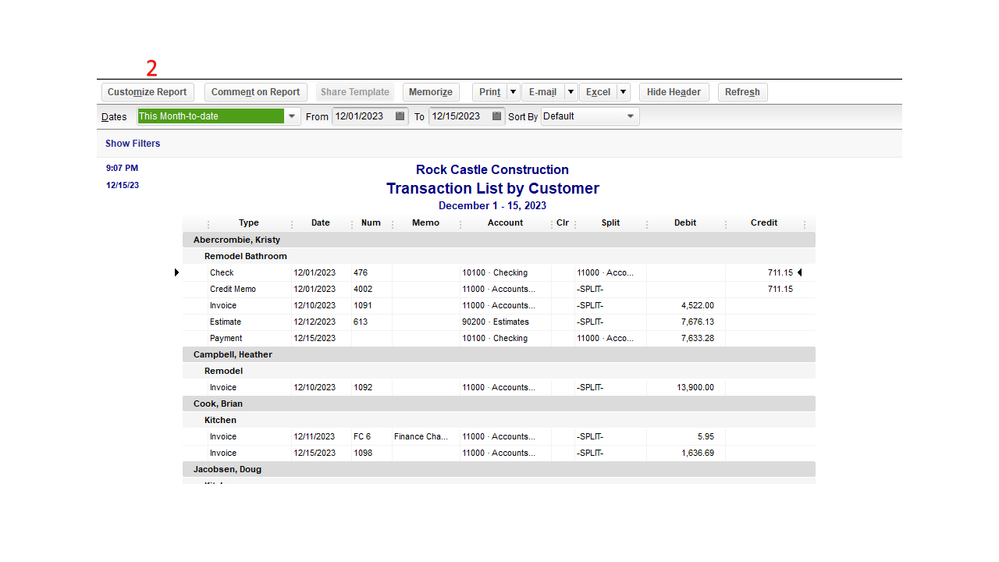The height and width of the screenshot is (562, 999).
Task: Click the estimate debit amount 7,676.13
Action: click(x=698, y=322)
